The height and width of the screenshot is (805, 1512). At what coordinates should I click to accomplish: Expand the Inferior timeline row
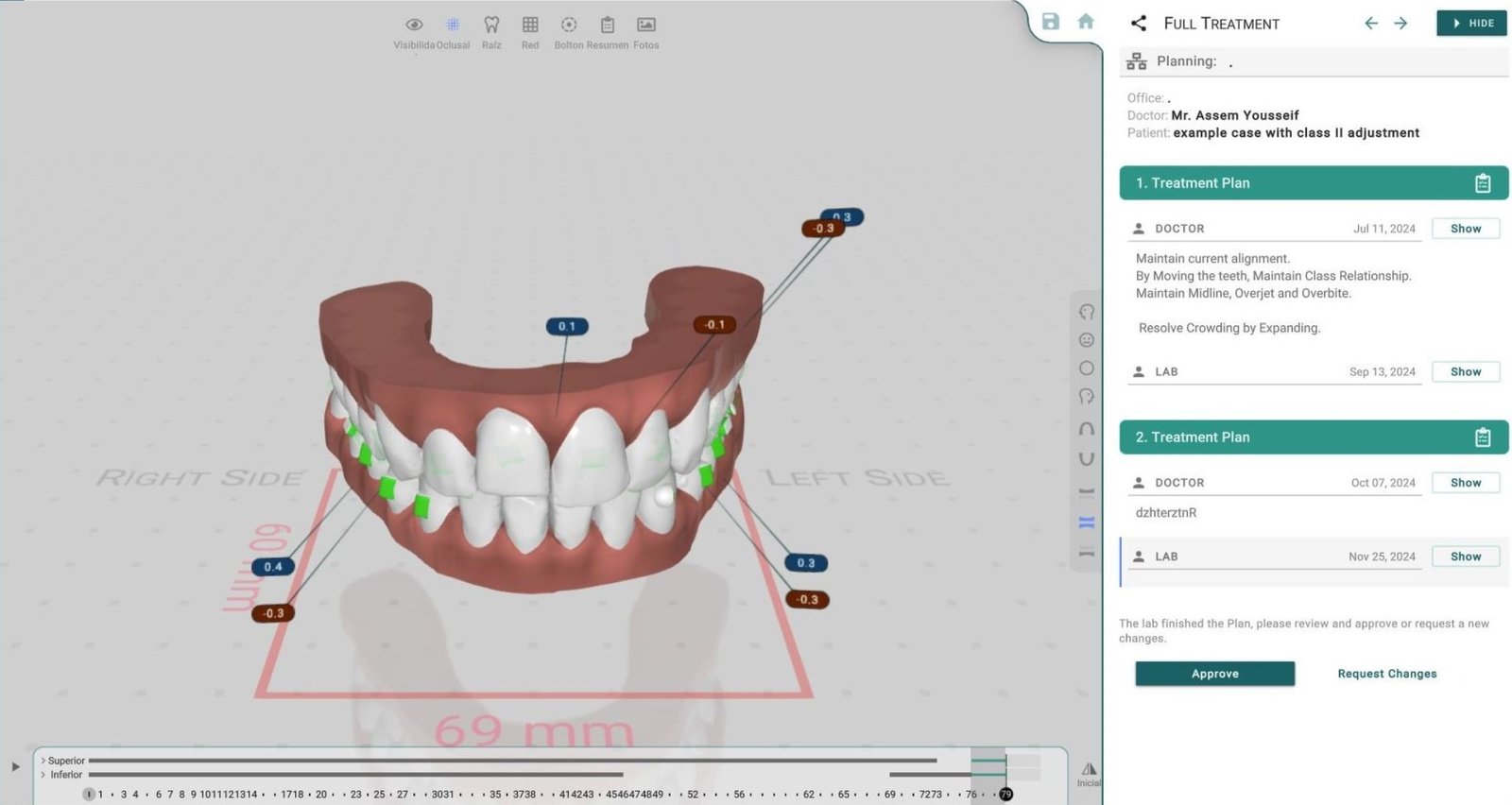43,775
